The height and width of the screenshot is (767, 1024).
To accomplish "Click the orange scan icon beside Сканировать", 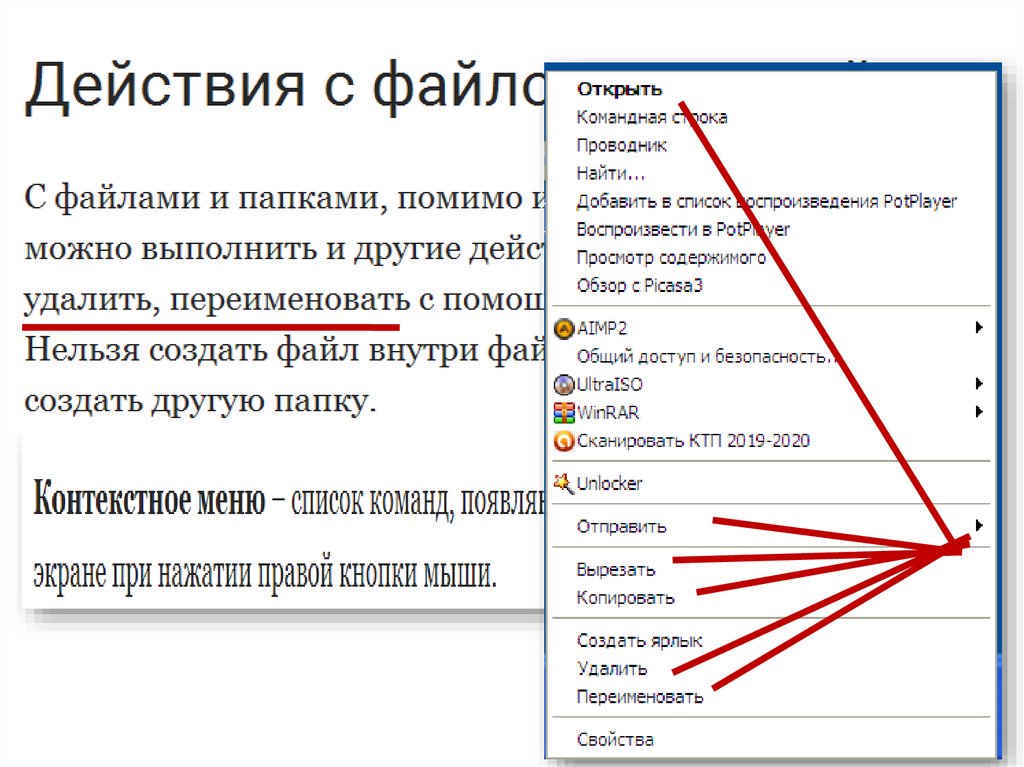I will [564, 441].
